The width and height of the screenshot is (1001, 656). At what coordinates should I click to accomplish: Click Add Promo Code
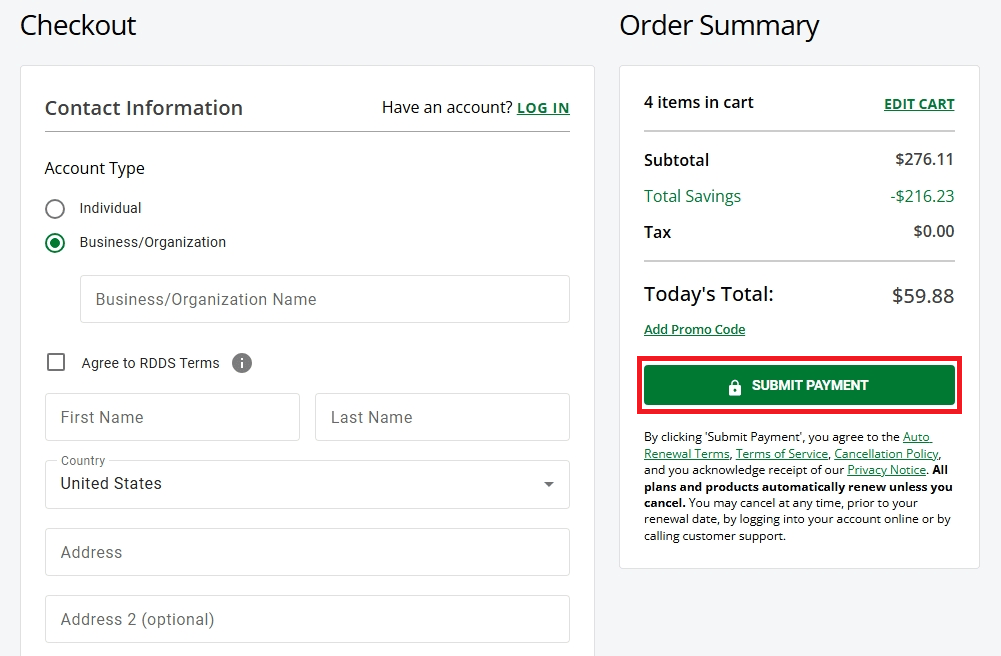point(694,330)
